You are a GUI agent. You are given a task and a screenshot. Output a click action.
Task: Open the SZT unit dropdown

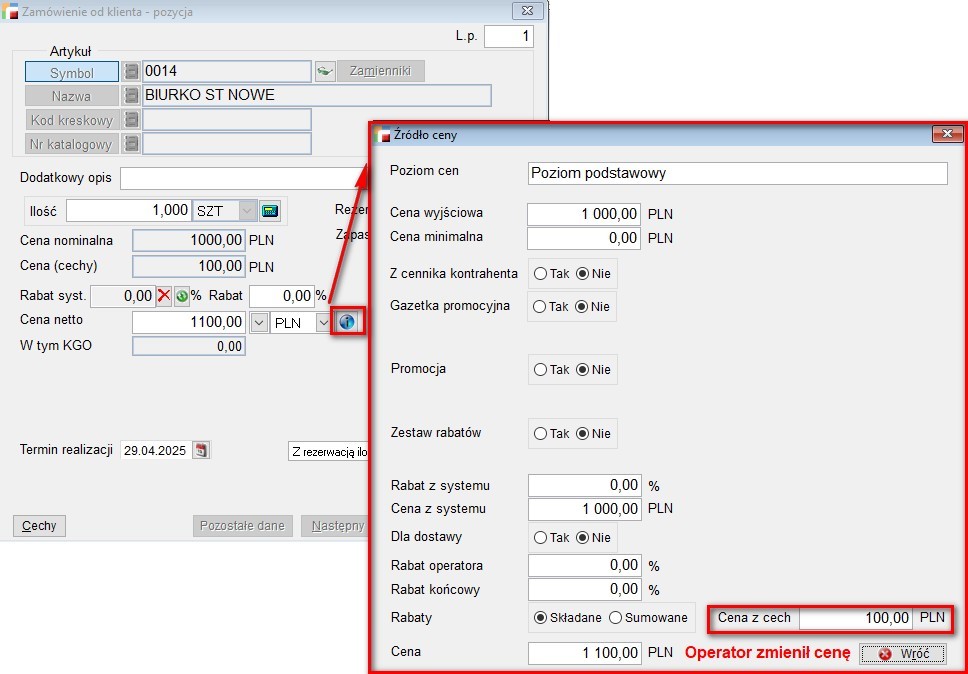tap(247, 211)
